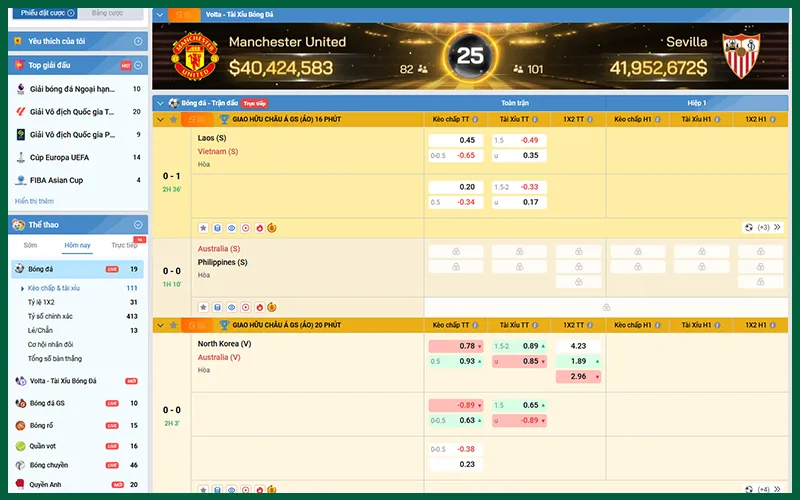Click the Manchester United pool amount $40,424,583
This screenshot has height=500, width=800.
point(281,68)
